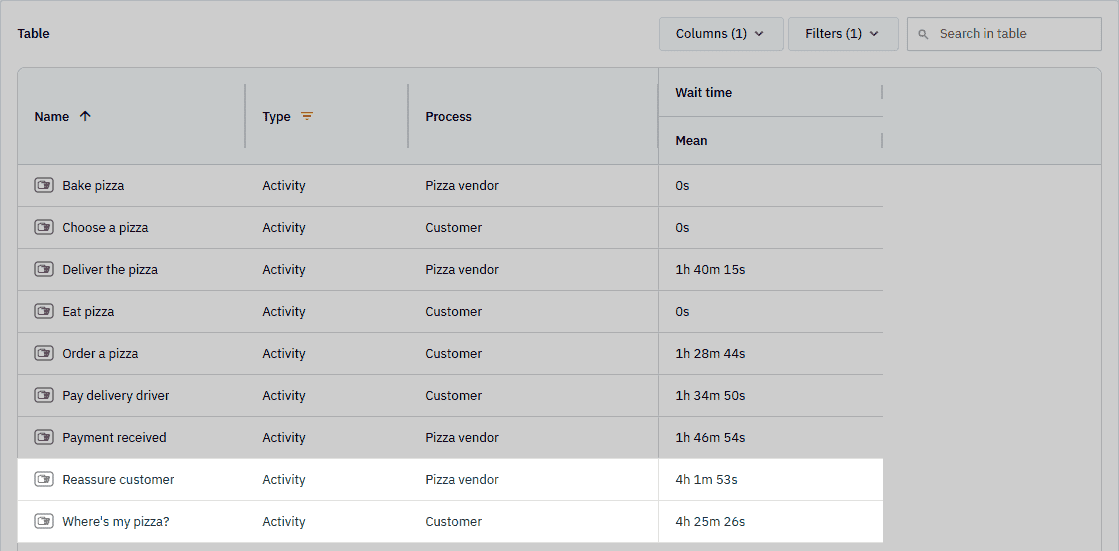Click activity icon beside Choose a pizza
Viewport: 1119px width, 551px height.
[44, 228]
